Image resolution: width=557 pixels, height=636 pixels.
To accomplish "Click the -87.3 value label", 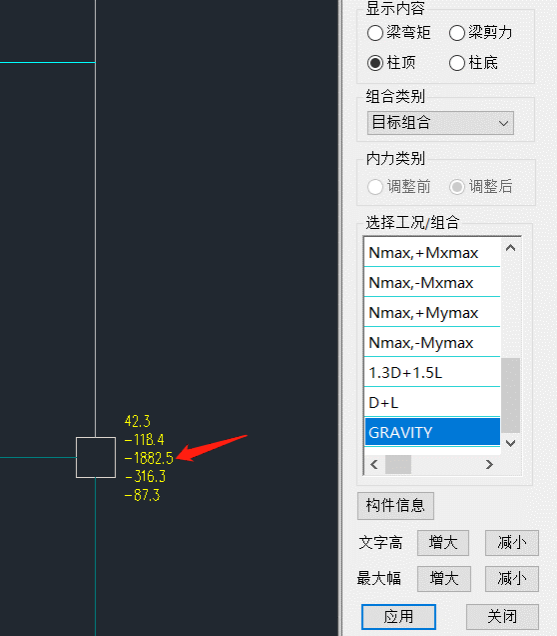I will 142,495.
